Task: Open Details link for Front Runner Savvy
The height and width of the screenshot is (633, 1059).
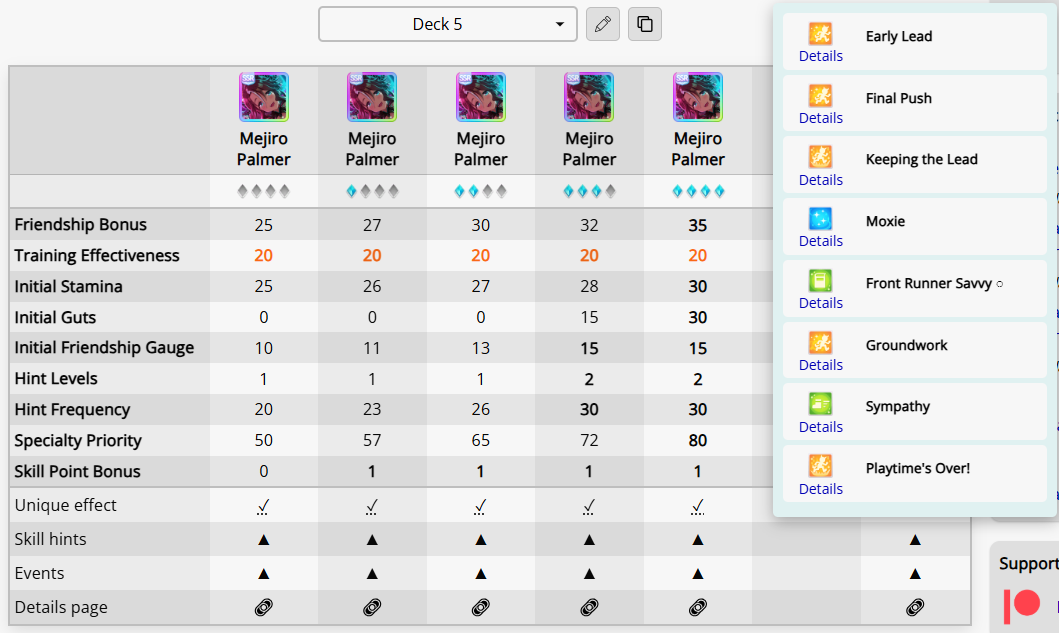Action: (x=821, y=303)
